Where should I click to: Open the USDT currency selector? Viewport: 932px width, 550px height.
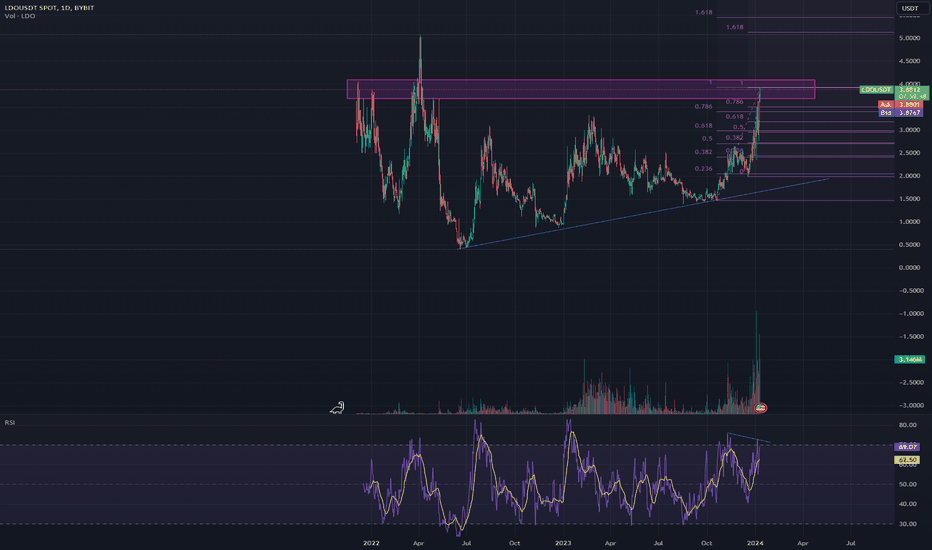[910, 8]
